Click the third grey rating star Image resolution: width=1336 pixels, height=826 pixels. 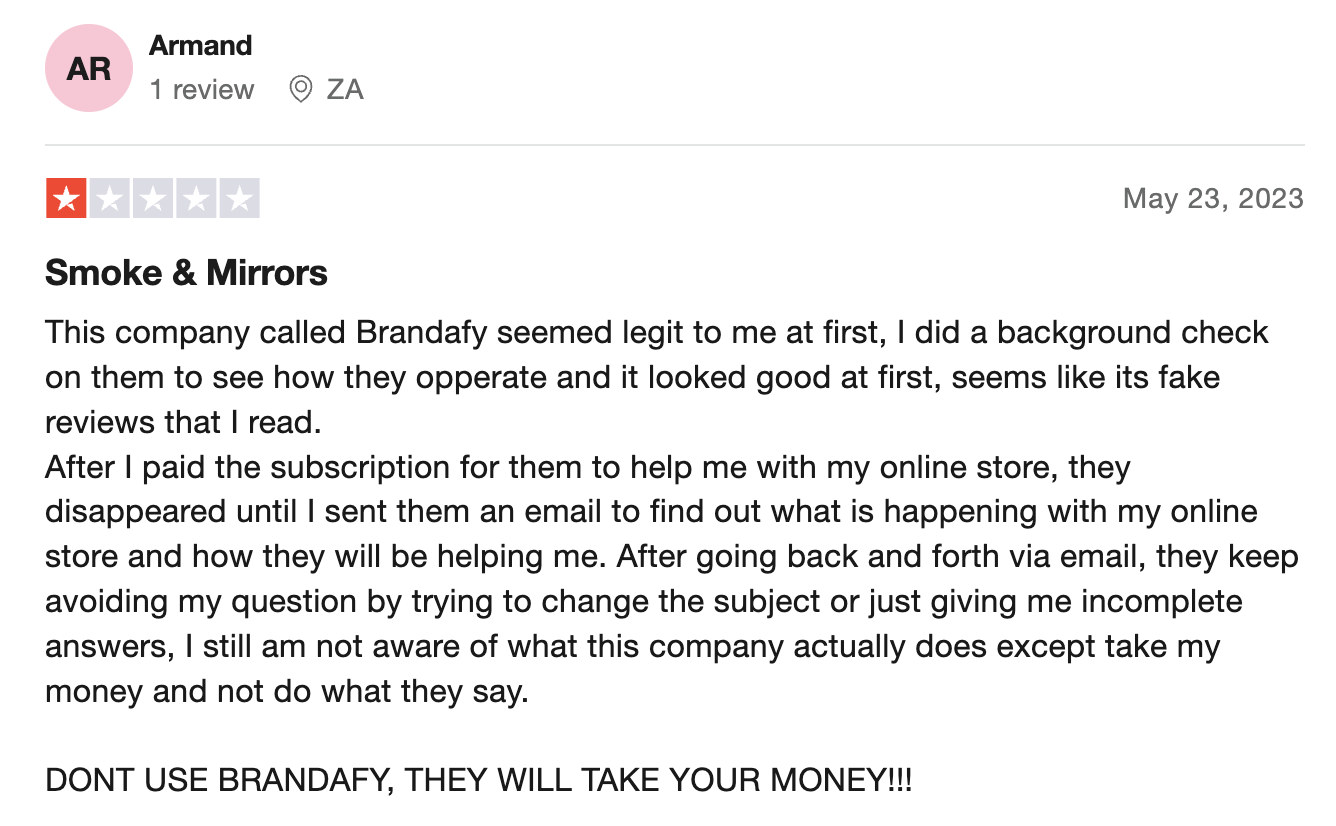[152, 198]
